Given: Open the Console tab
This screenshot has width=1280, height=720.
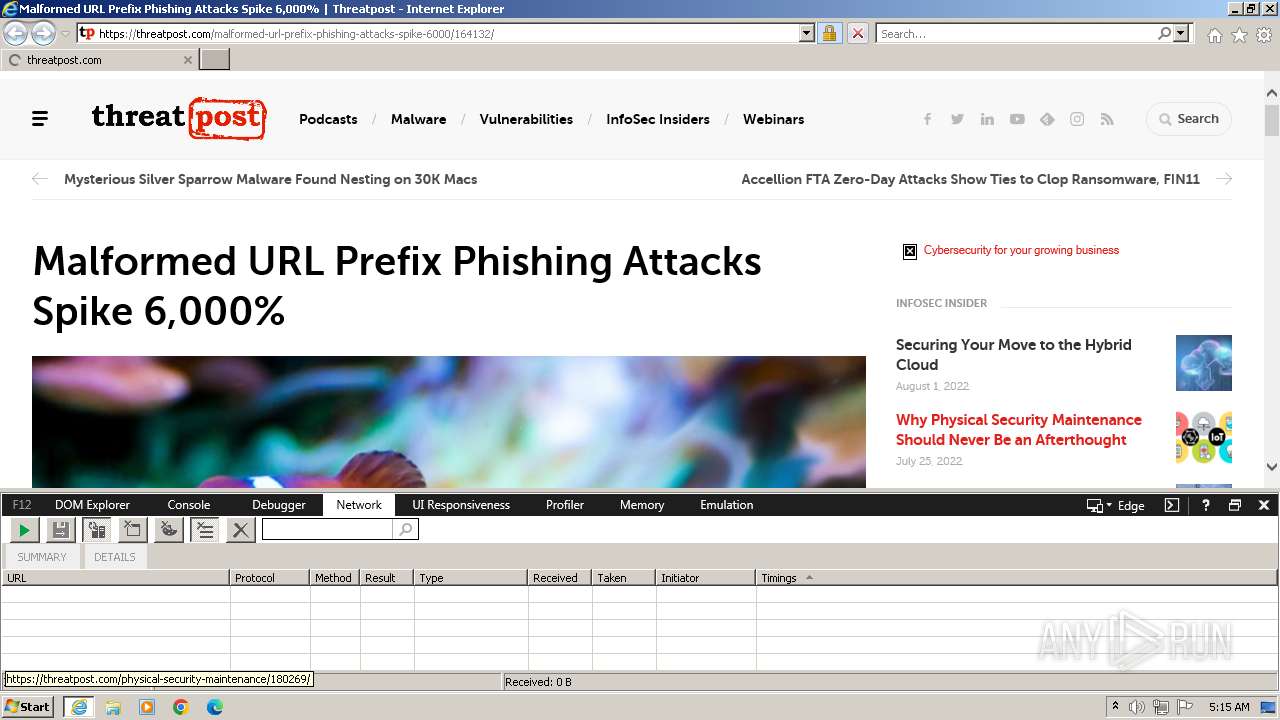Looking at the screenshot, I should (189, 505).
